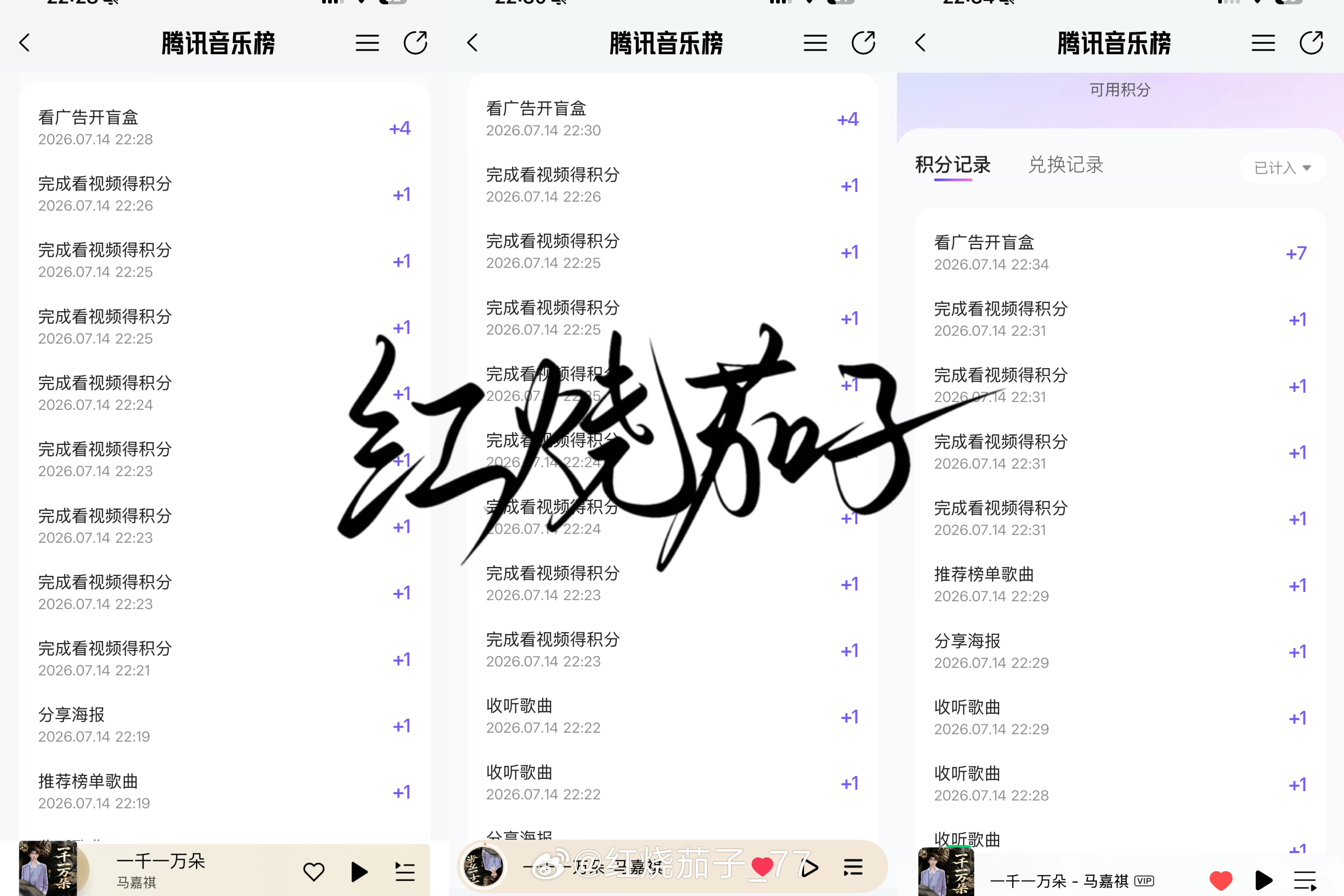1344x896 pixels.
Task: Open playlist queue in the right mini player
Action: click(x=1306, y=880)
